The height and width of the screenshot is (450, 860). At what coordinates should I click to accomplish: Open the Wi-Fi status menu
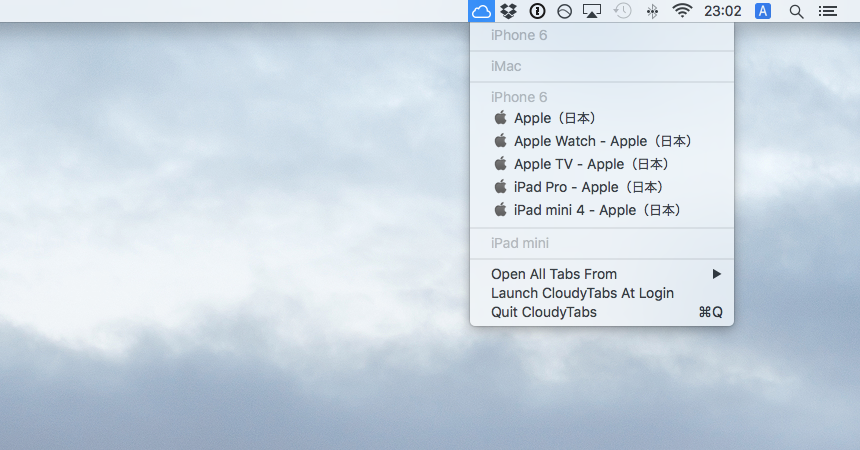click(682, 10)
